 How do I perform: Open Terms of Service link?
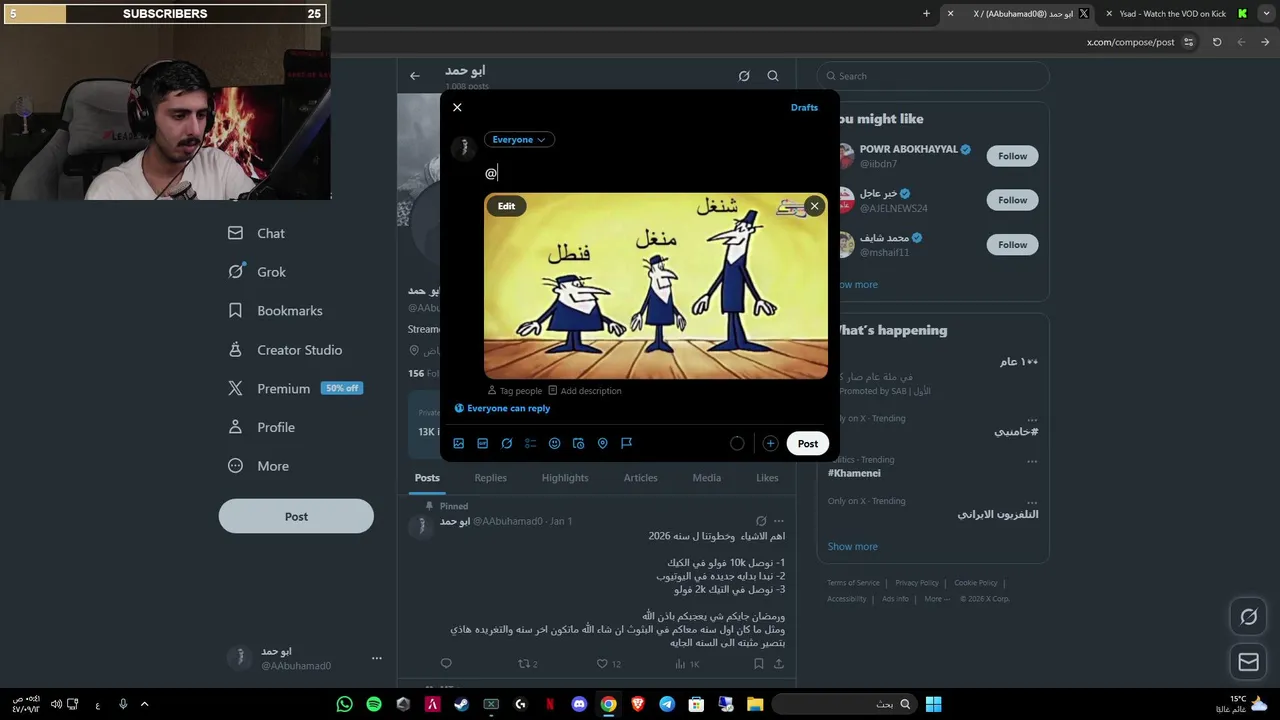coord(853,583)
